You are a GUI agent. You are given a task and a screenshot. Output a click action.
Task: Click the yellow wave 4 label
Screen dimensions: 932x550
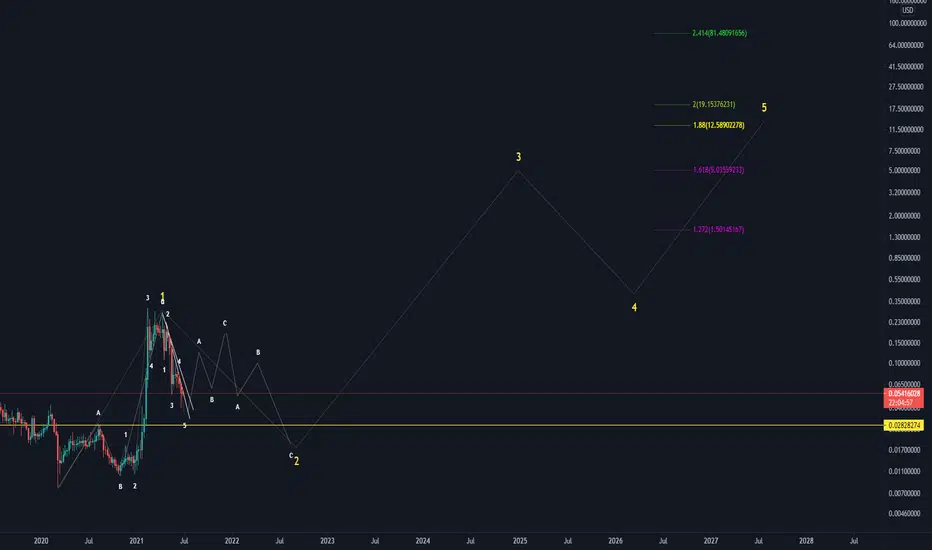[x=634, y=307]
